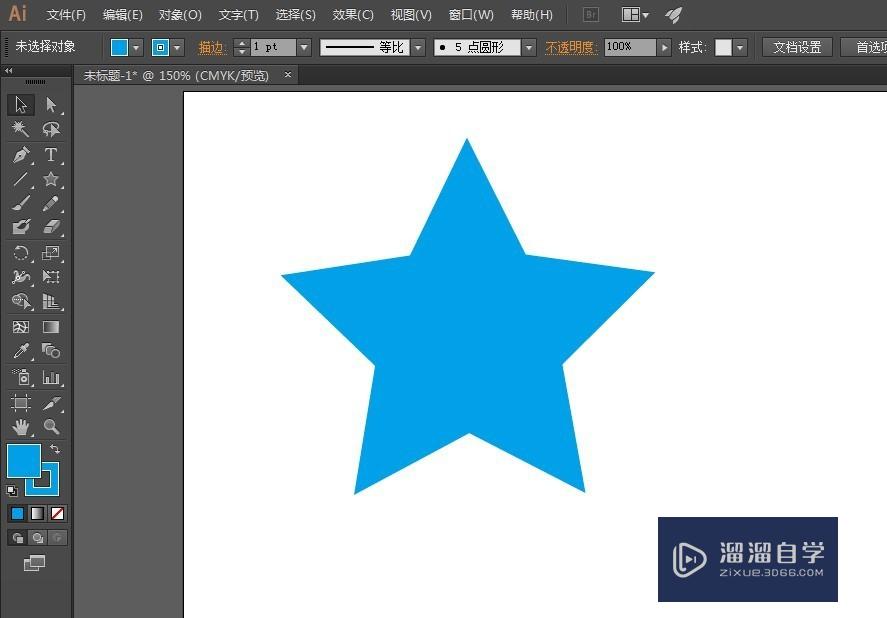Open the 窗口(W) menu
This screenshot has width=887, height=618.
tap(471, 15)
